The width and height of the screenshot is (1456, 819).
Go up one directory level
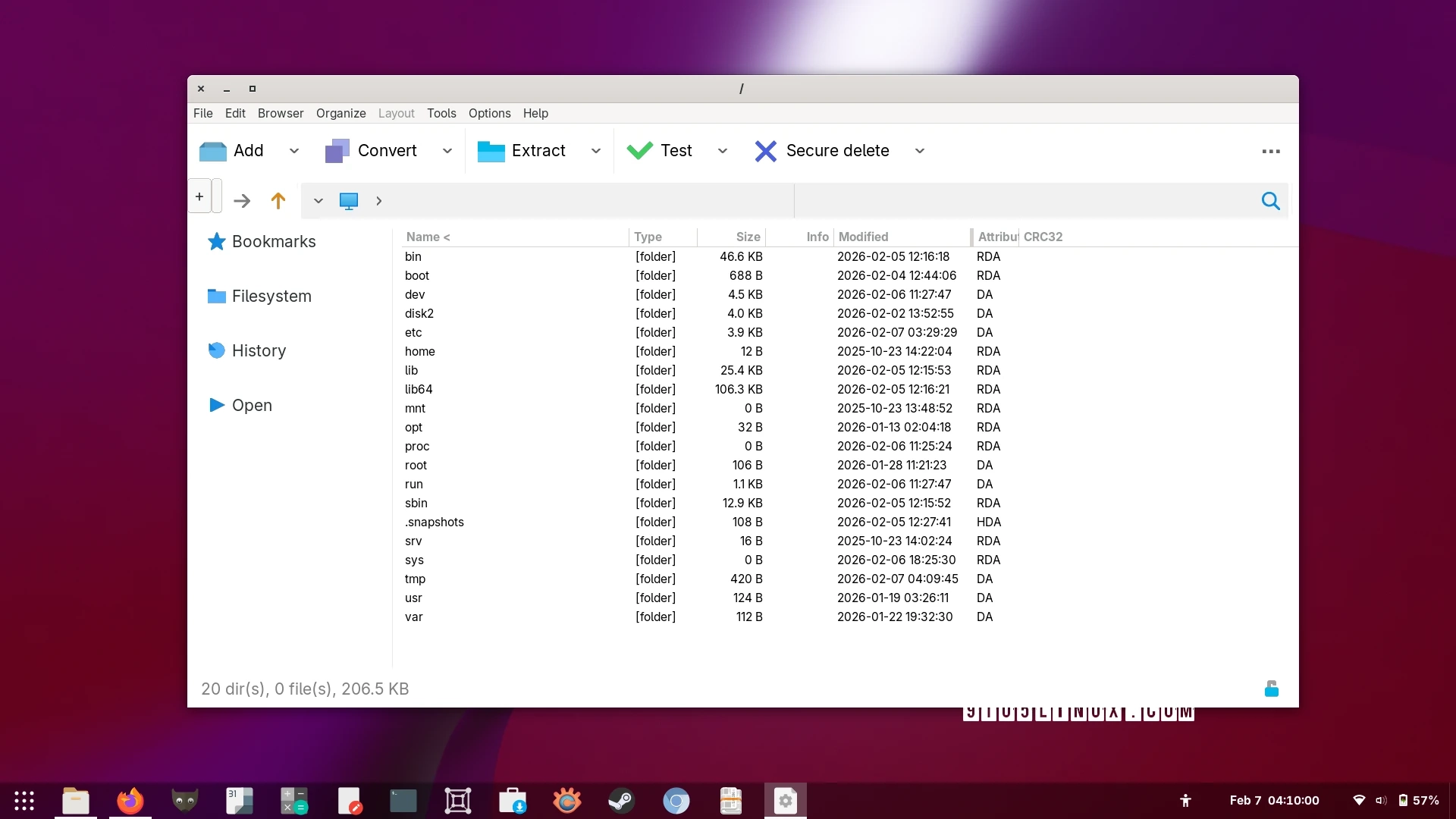point(278,200)
